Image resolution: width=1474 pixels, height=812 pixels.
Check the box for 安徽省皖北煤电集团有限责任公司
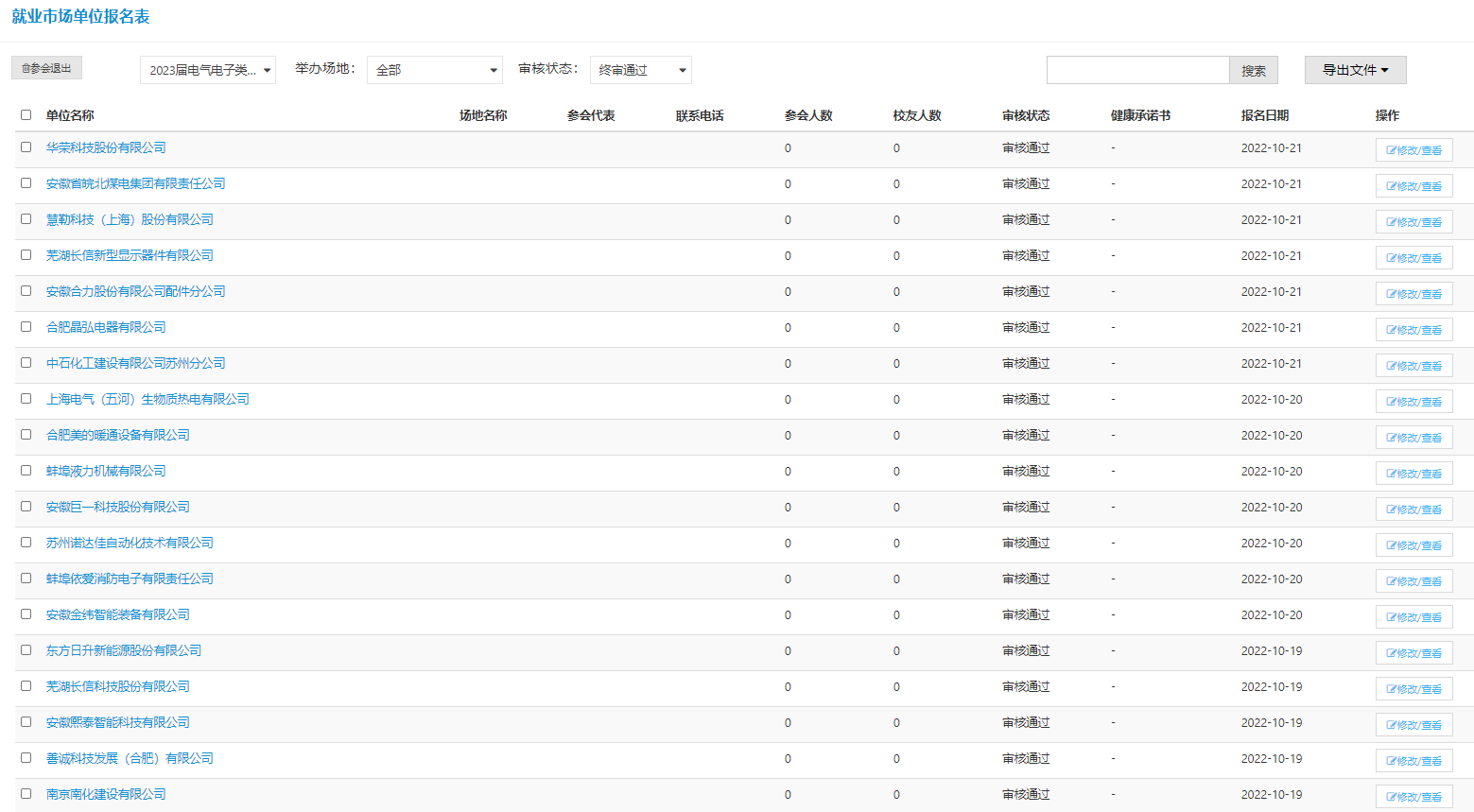coord(26,183)
